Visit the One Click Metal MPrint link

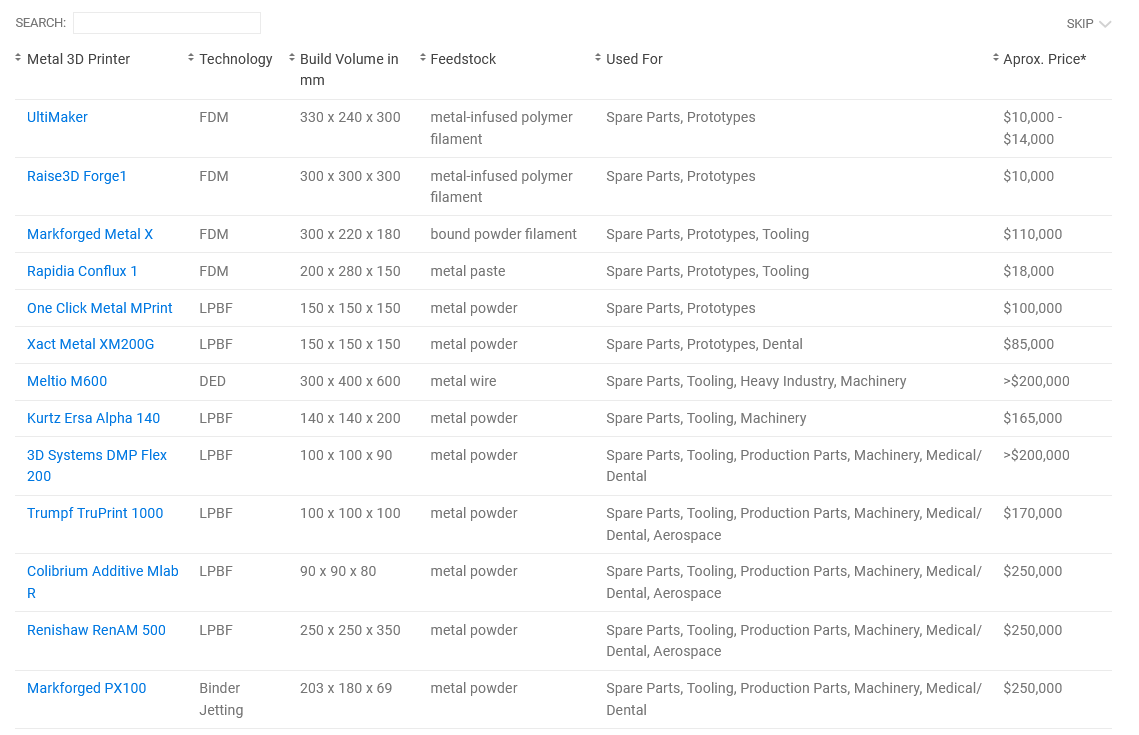click(100, 308)
